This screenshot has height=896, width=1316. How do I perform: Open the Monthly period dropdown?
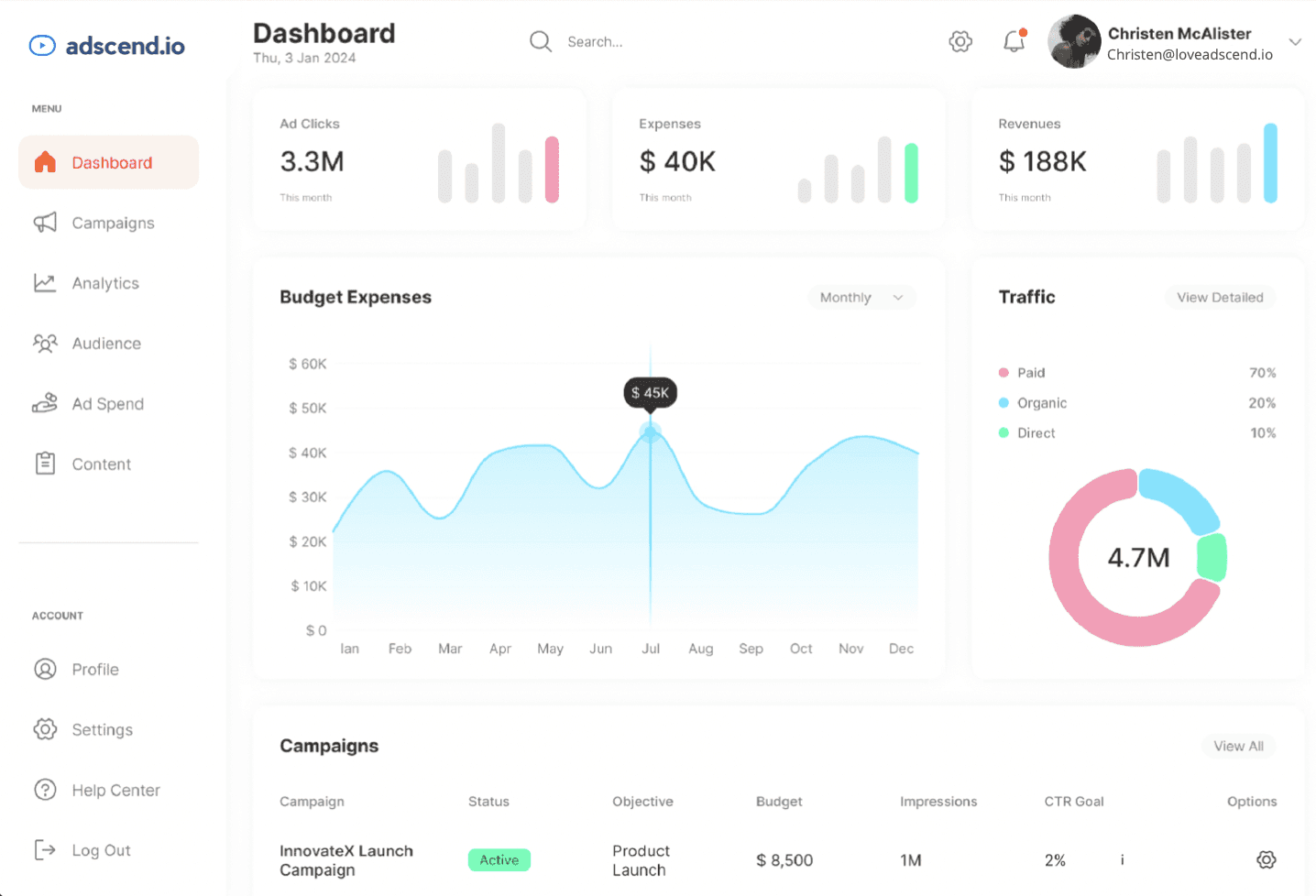point(862,297)
